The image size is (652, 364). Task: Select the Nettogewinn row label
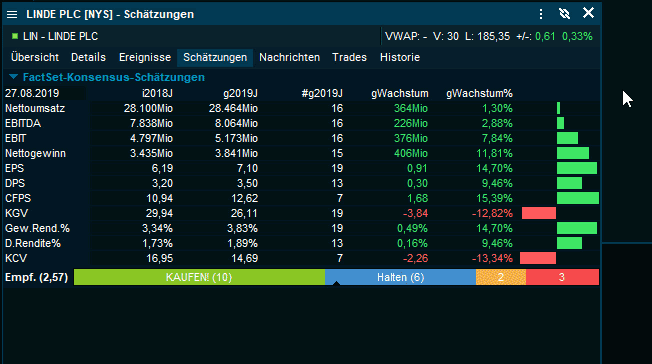tap(35, 154)
